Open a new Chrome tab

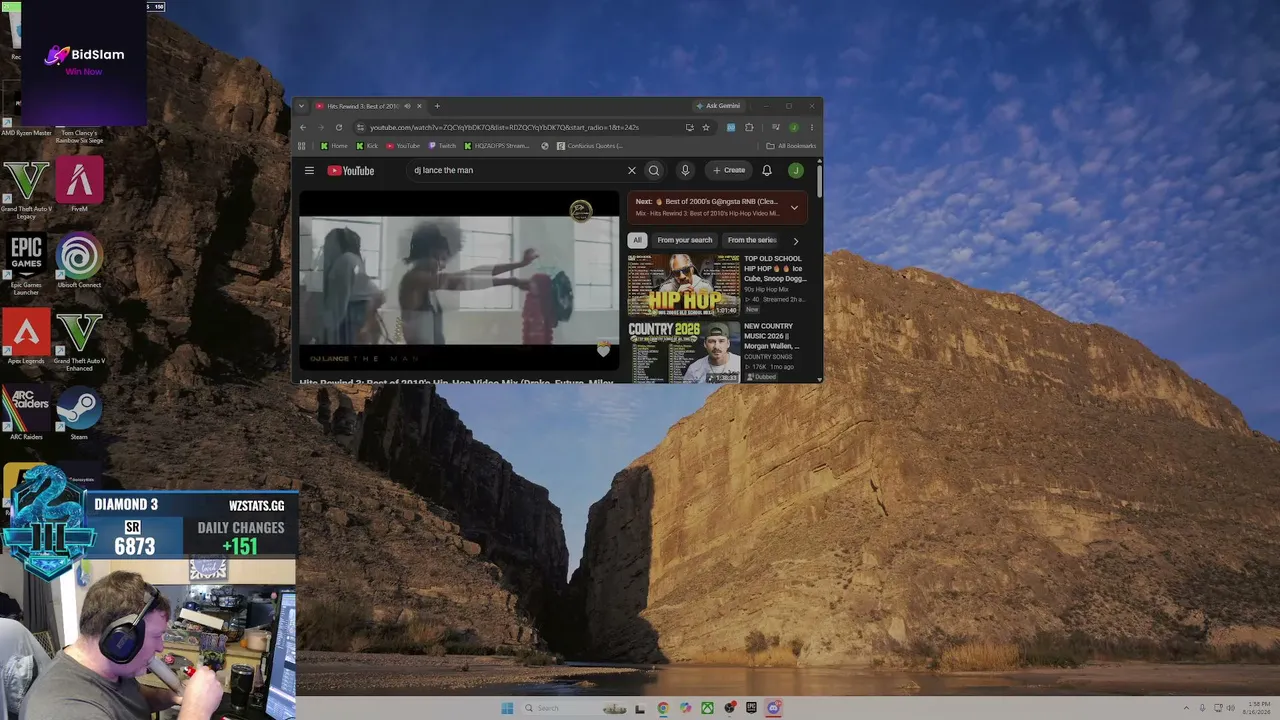click(x=437, y=106)
